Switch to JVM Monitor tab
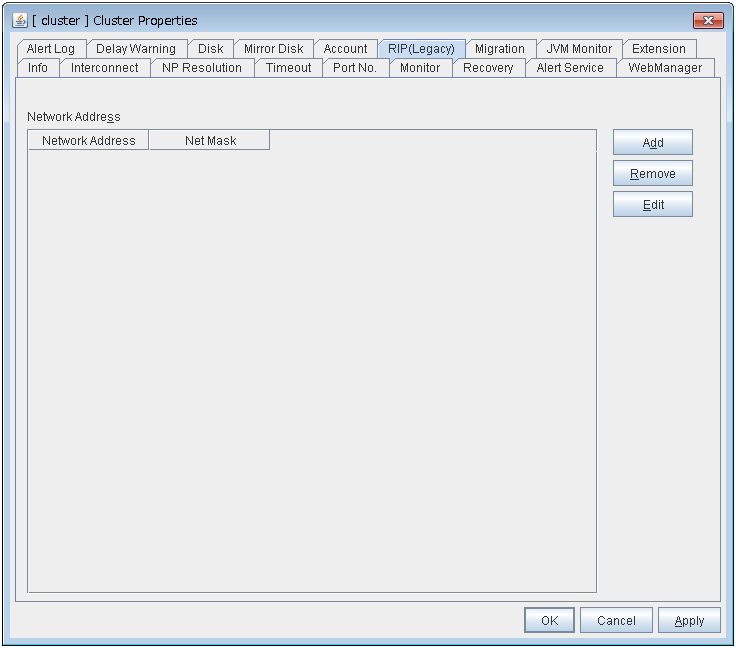The height and width of the screenshot is (648, 736). click(x=579, y=49)
